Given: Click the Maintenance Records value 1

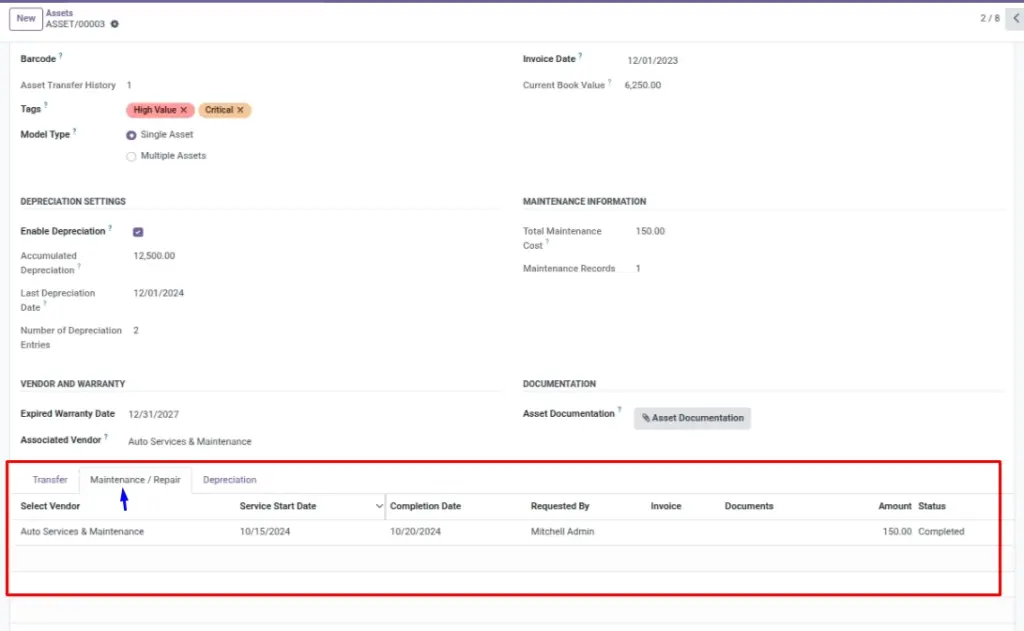Looking at the screenshot, I should [x=638, y=268].
